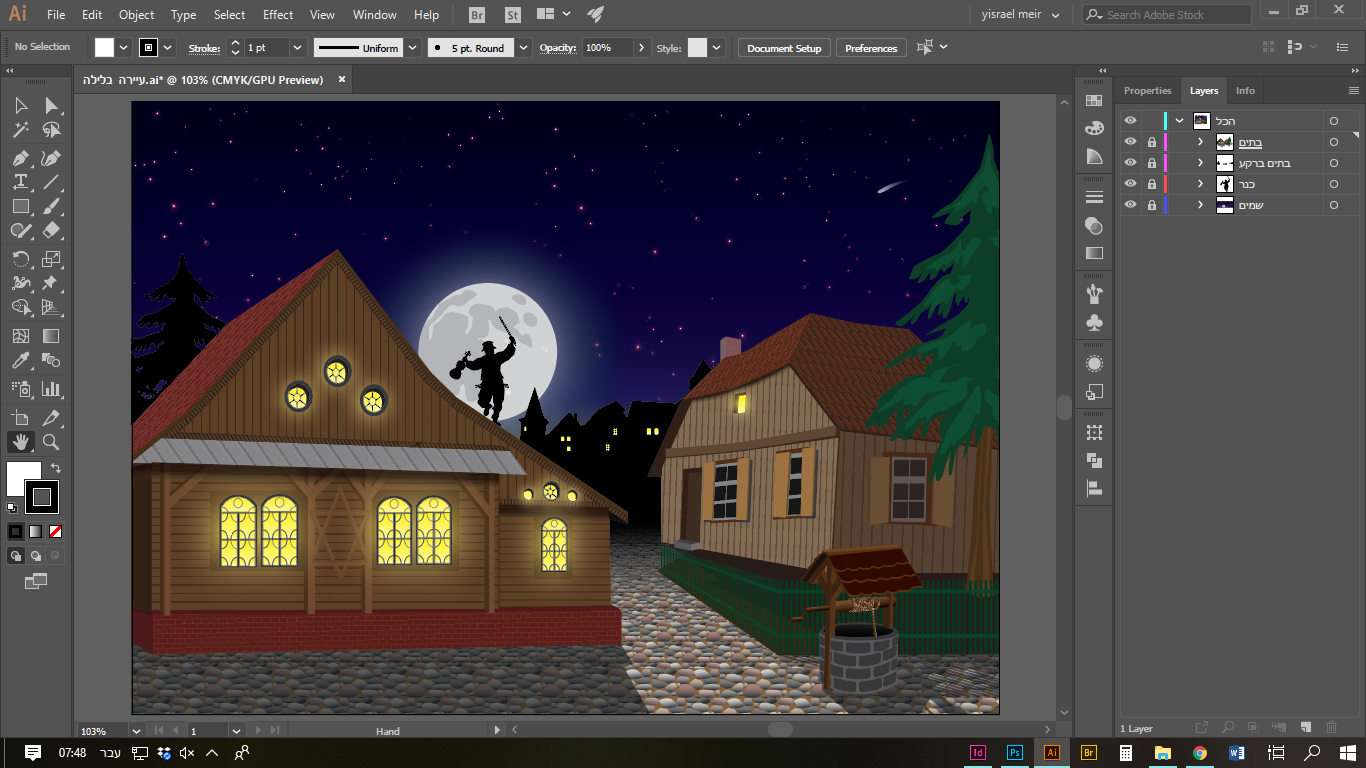
Task: Open the Preferences button
Action: tap(871, 48)
